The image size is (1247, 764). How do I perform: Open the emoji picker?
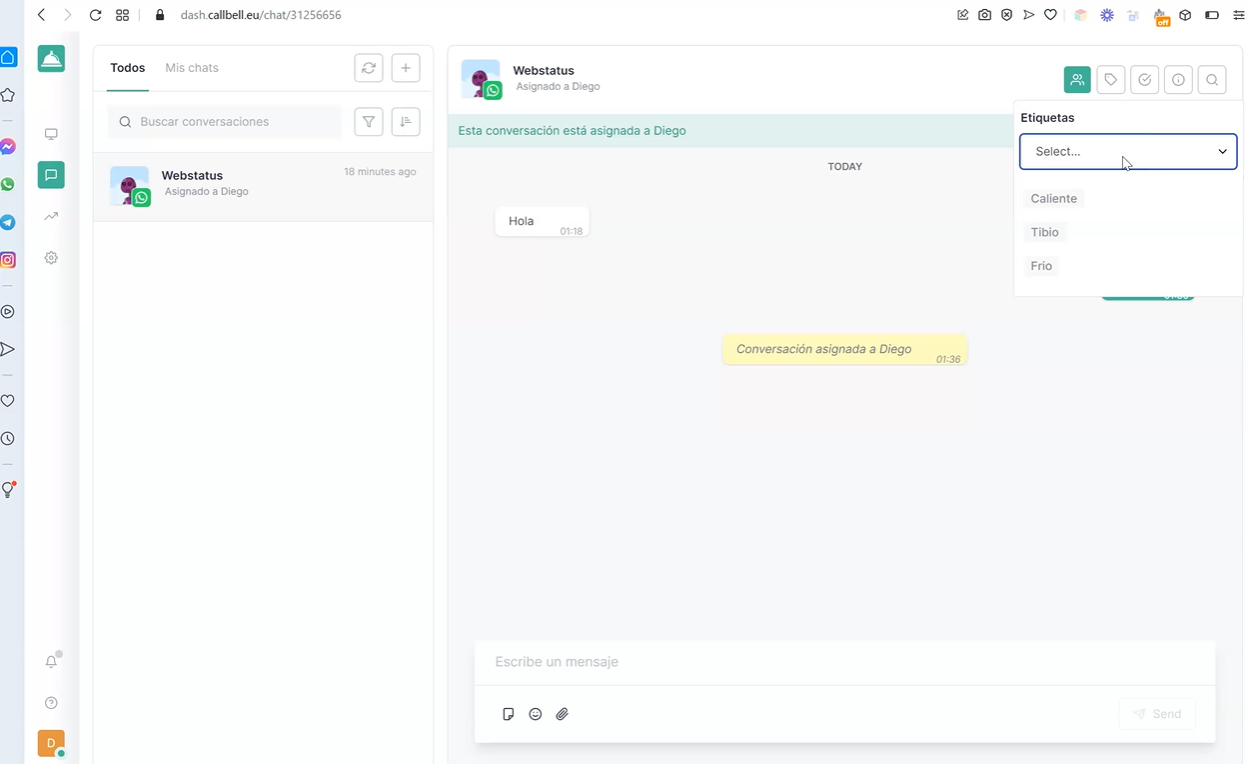[x=535, y=714]
